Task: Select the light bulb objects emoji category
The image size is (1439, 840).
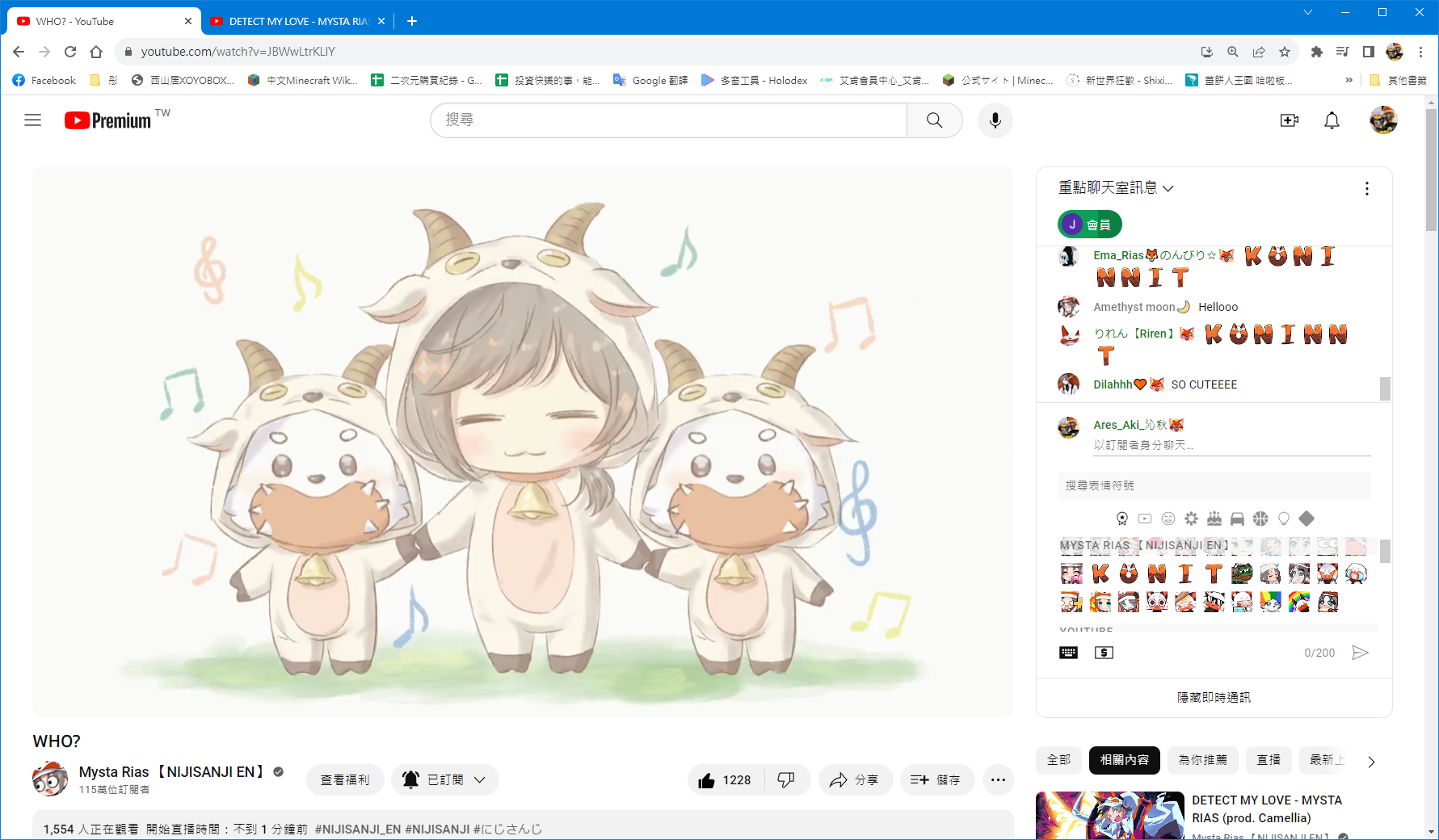Action: click(1284, 519)
